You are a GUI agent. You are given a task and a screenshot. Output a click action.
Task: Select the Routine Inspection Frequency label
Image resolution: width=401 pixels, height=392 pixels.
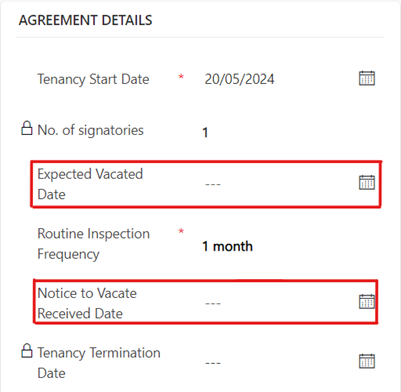click(93, 244)
